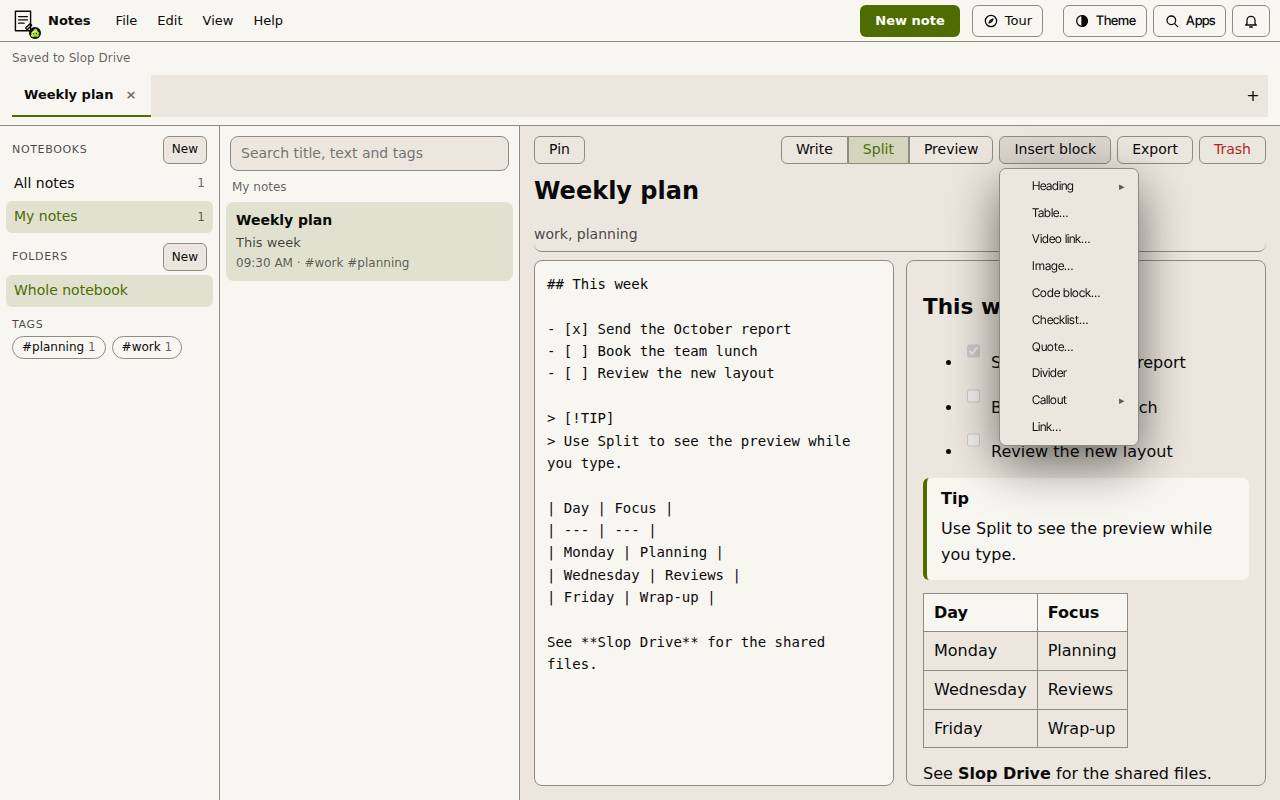Select the Whole notebook folder
This screenshot has width=1280, height=800.
tap(109, 290)
